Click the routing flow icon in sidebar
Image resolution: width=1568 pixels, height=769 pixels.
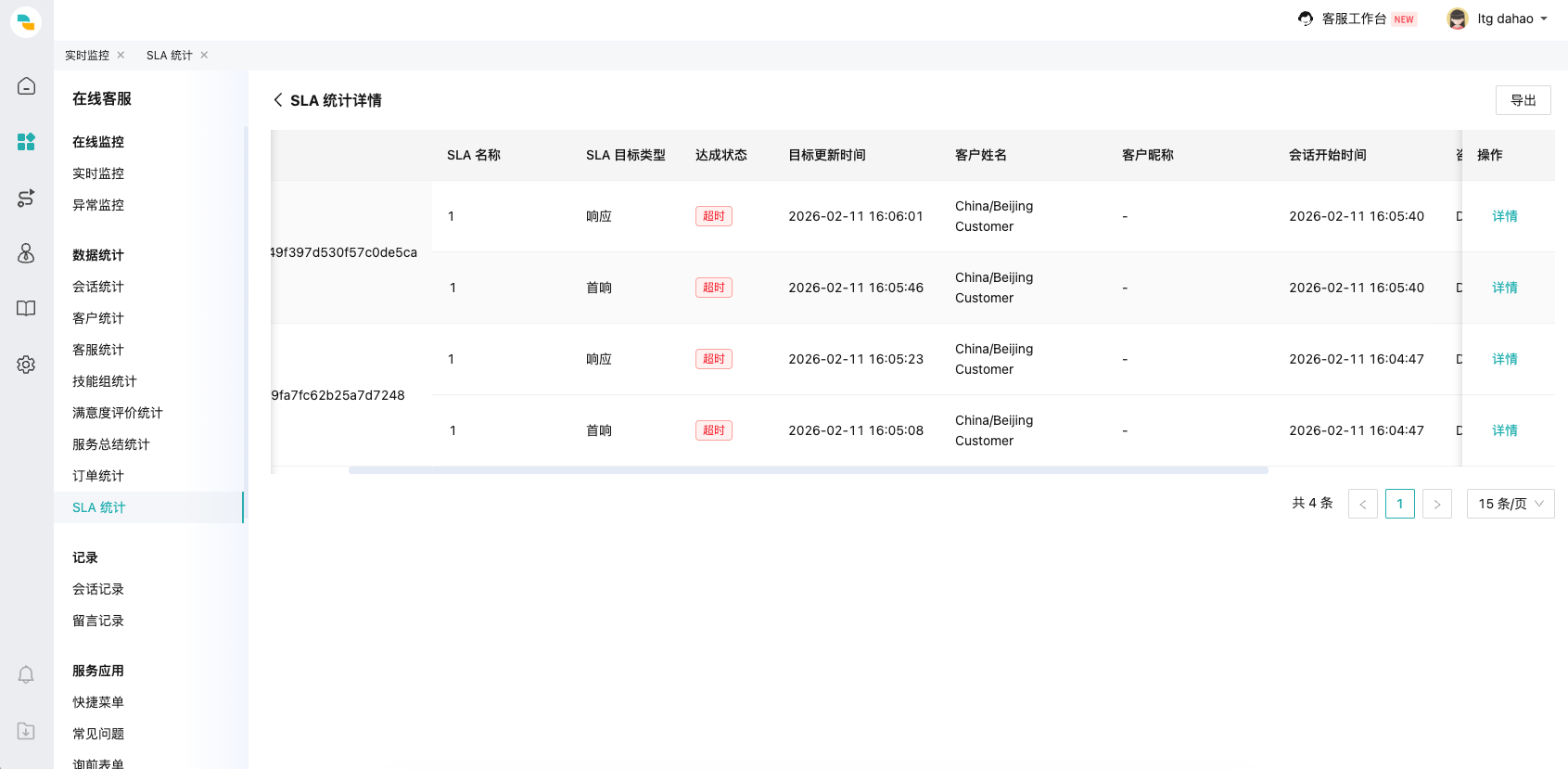click(26, 198)
